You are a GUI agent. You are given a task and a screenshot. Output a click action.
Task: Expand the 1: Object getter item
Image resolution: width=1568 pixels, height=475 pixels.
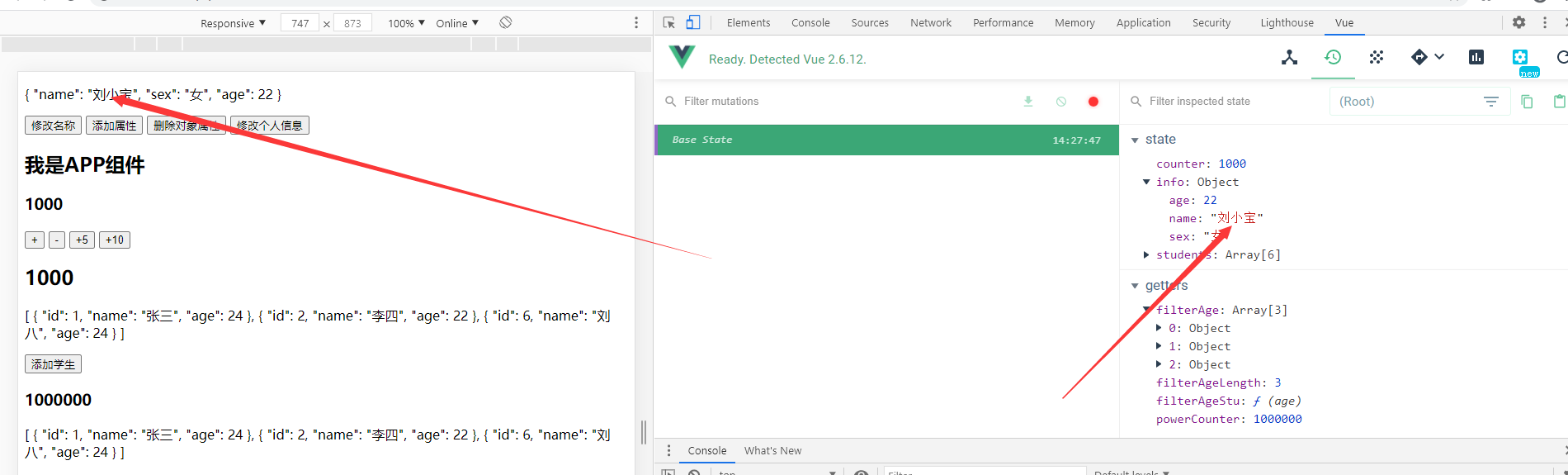[1159, 346]
